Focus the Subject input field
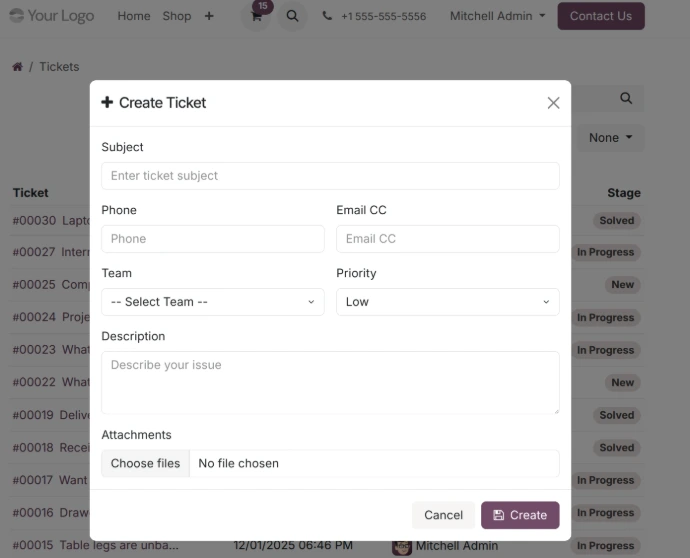Screen dimensions: 690x558 click(330, 176)
